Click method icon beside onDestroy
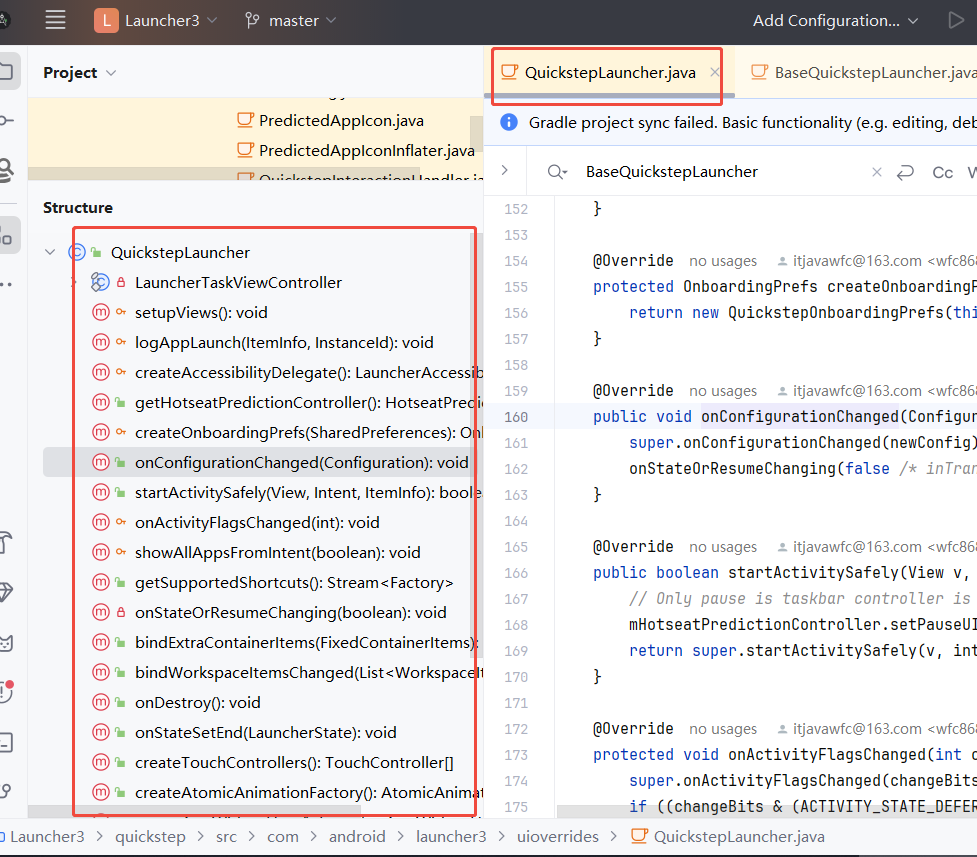This screenshot has width=977, height=857. [x=100, y=702]
